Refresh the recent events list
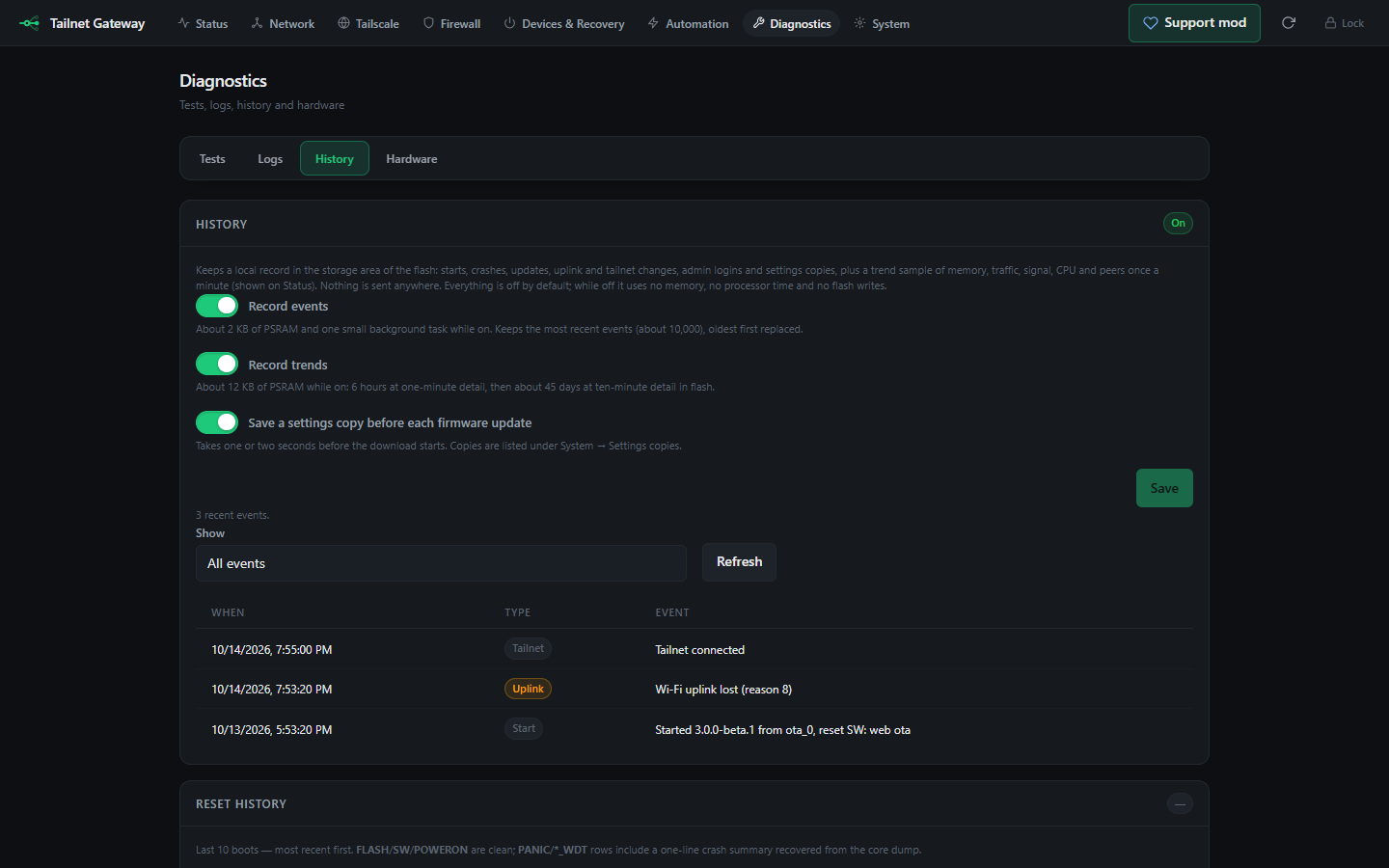 point(739,562)
